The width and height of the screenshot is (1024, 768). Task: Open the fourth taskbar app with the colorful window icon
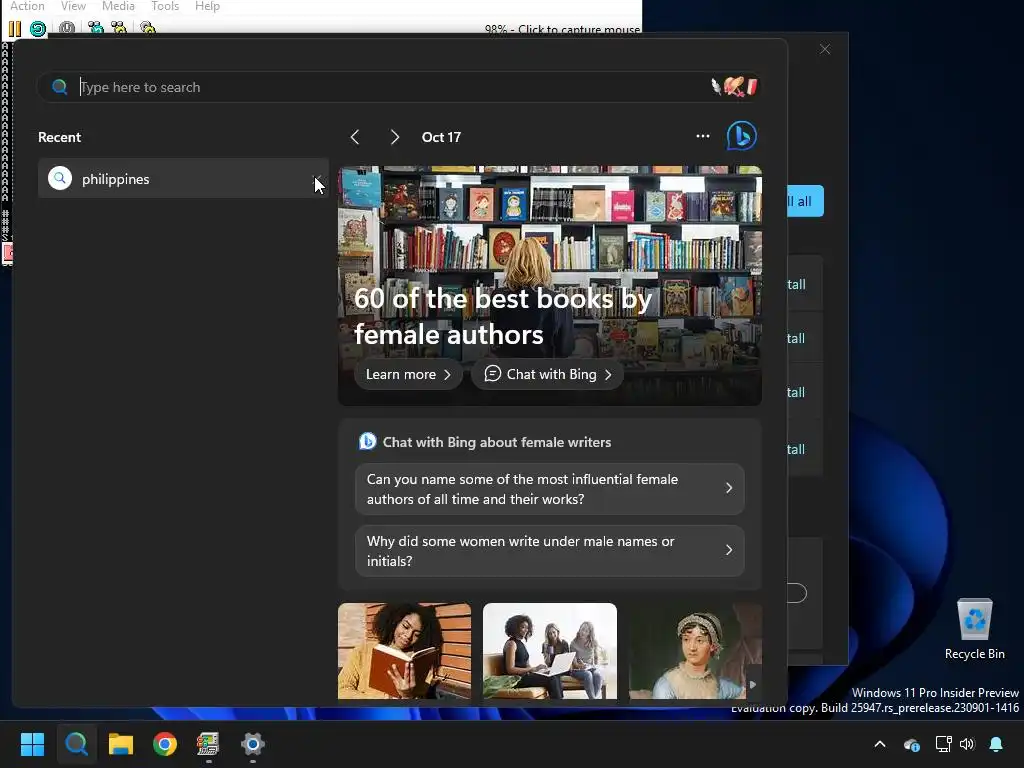[x=208, y=744]
